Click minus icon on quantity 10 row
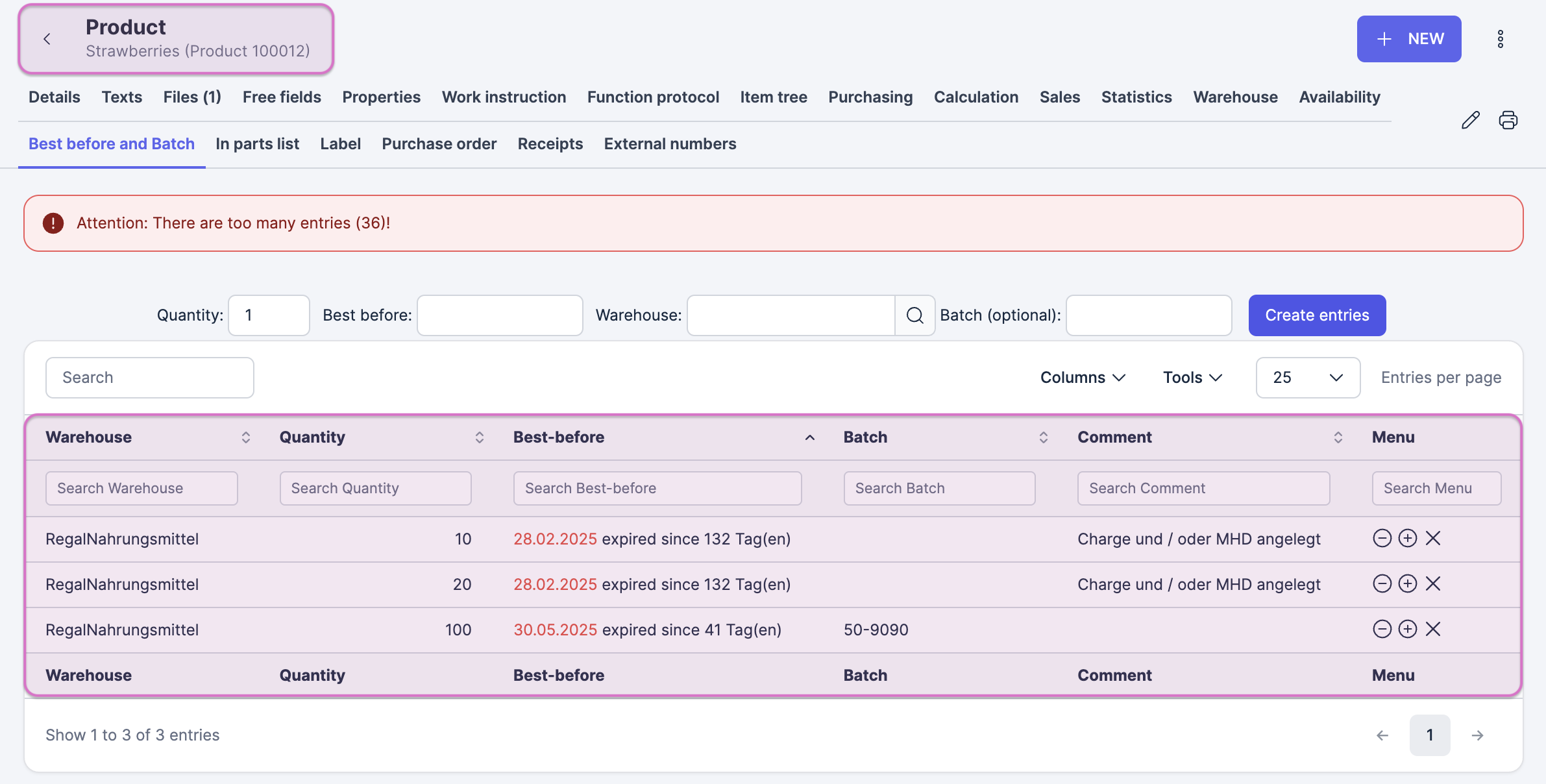Image resolution: width=1546 pixels, height=784 pixels. tap(1382, 538)
